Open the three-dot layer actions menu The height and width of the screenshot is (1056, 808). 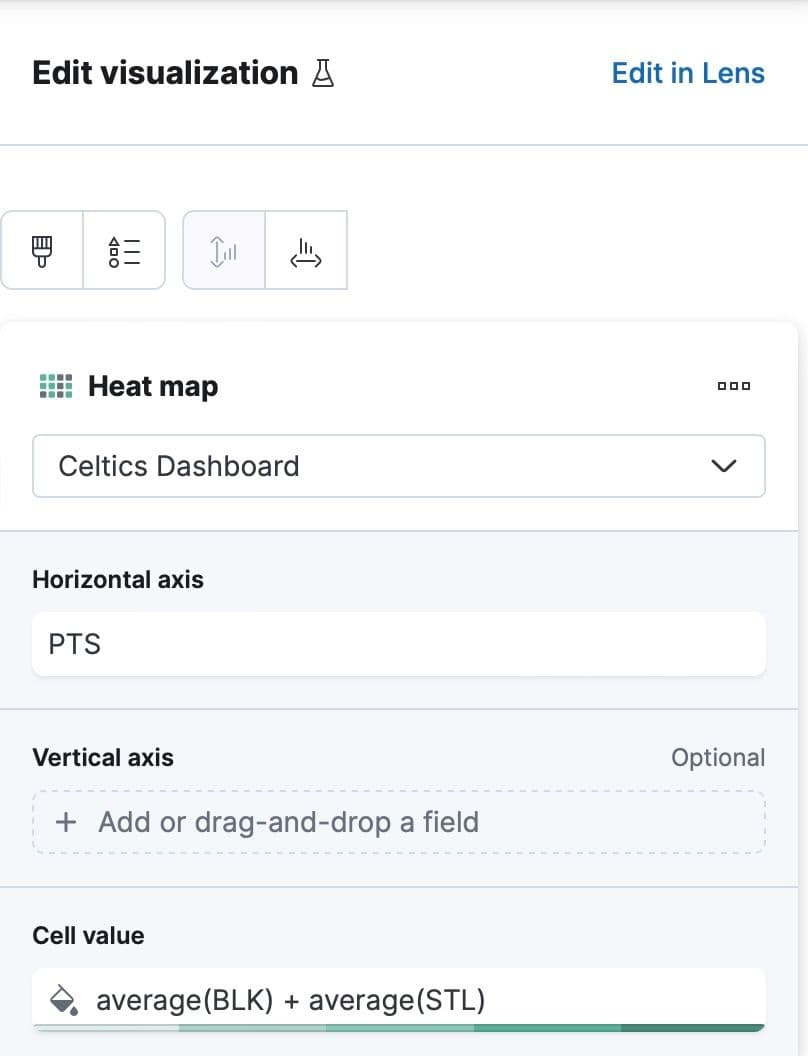pos(734,386)
